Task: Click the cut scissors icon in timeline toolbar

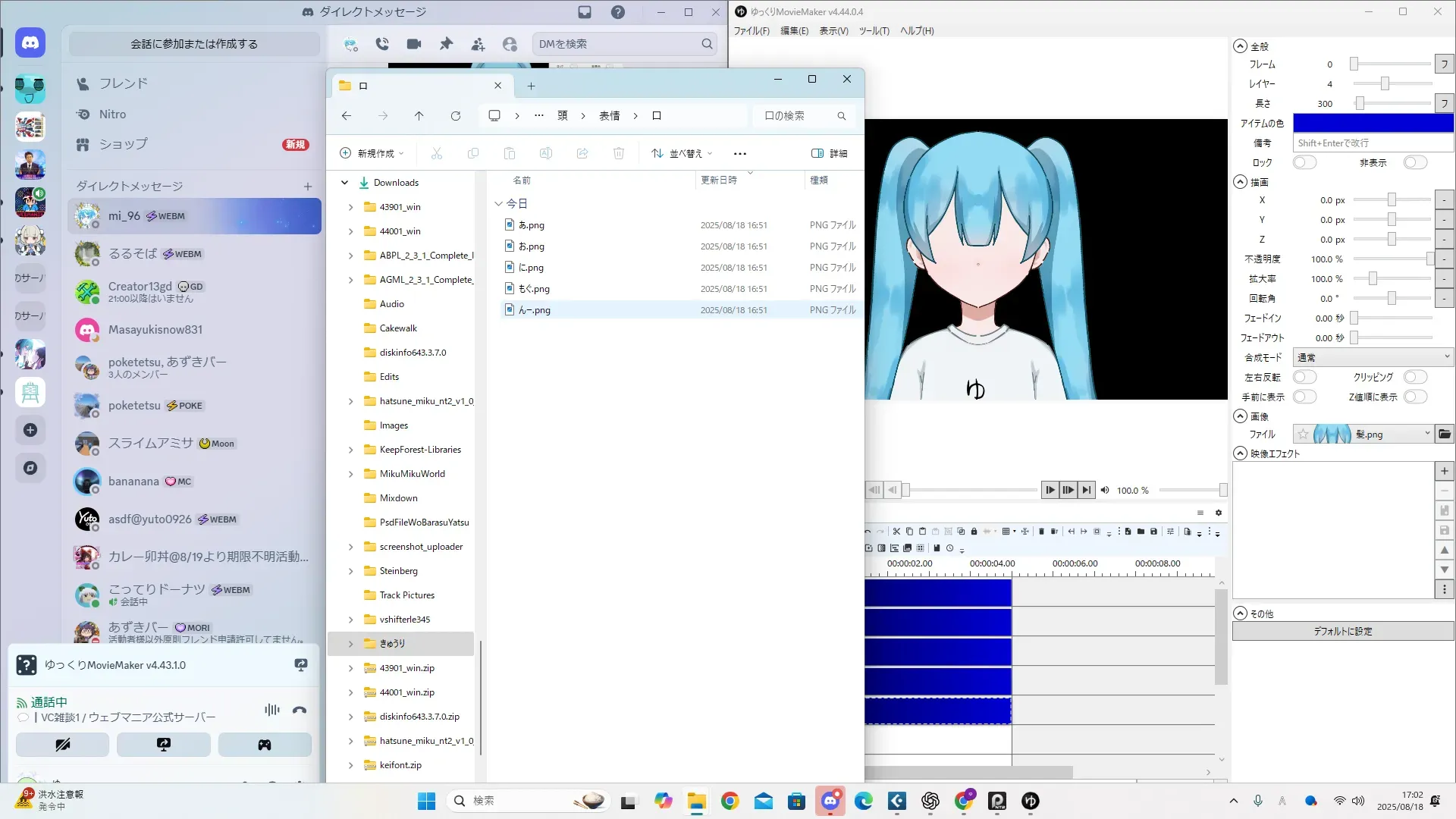Action: coord(896,532)
